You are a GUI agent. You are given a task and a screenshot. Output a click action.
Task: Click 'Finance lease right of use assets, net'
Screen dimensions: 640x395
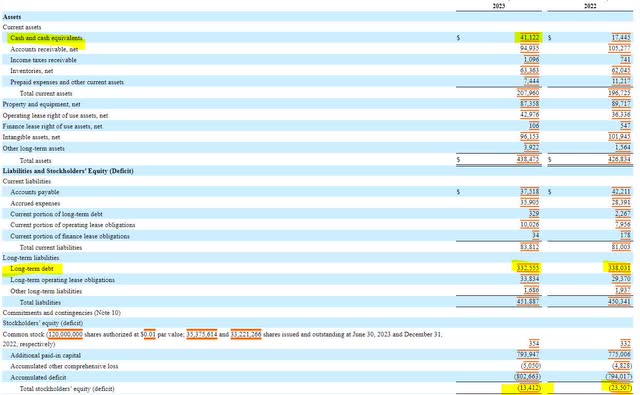point(52,126)
